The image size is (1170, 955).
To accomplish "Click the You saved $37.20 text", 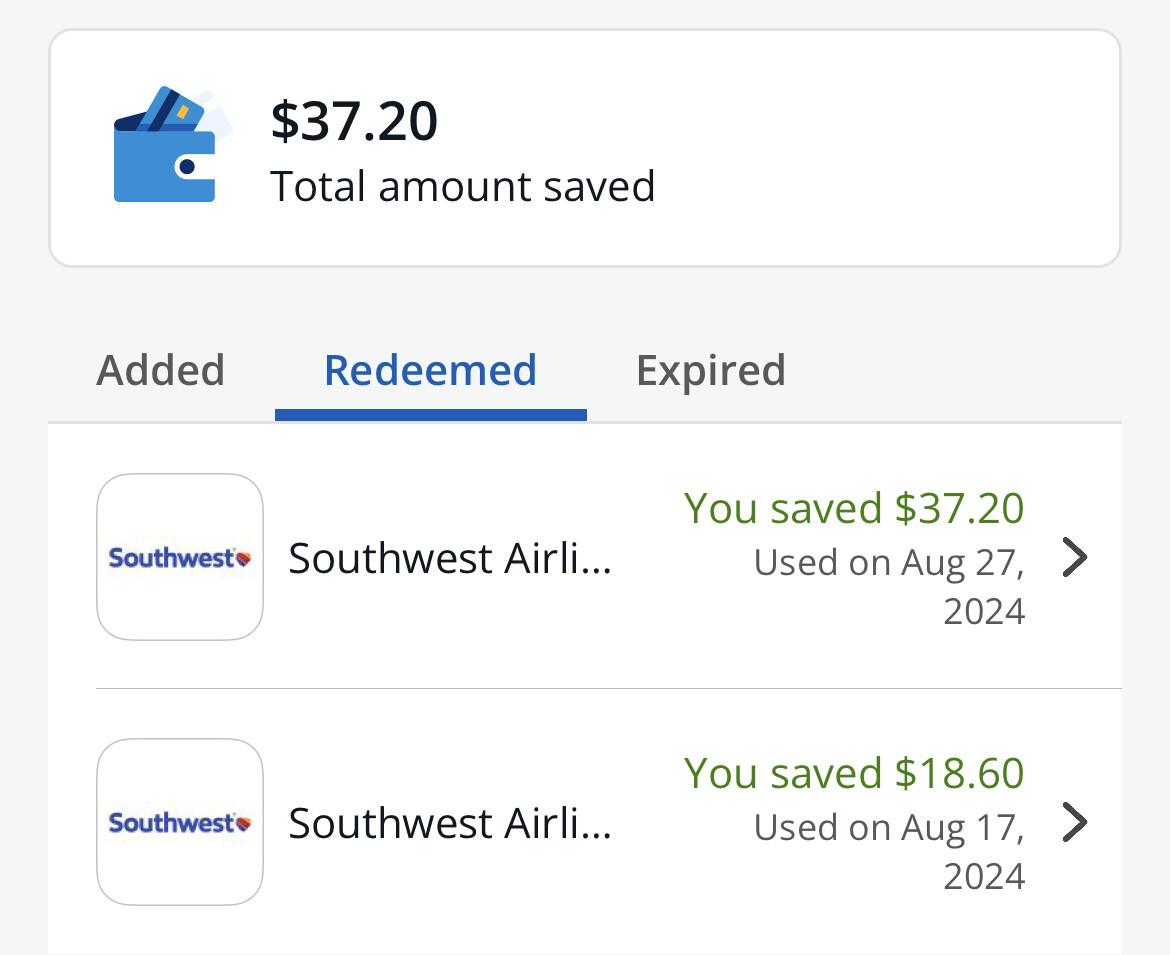I will point(854,509).
